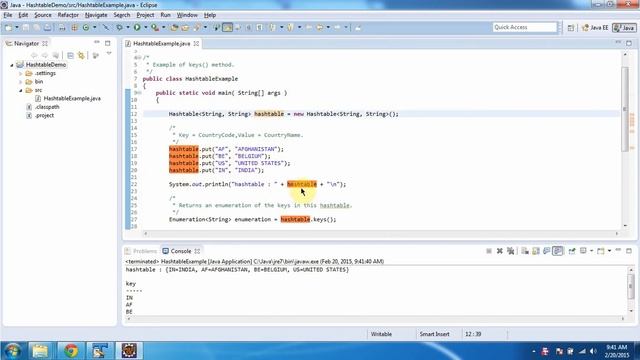Open the Source menu
Viewport: 640px width, 360px height.
(x=43, y=15)
